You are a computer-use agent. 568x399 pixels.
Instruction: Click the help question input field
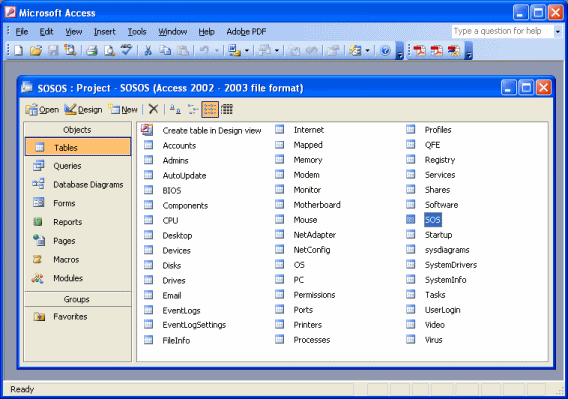(x=502, y=32)
